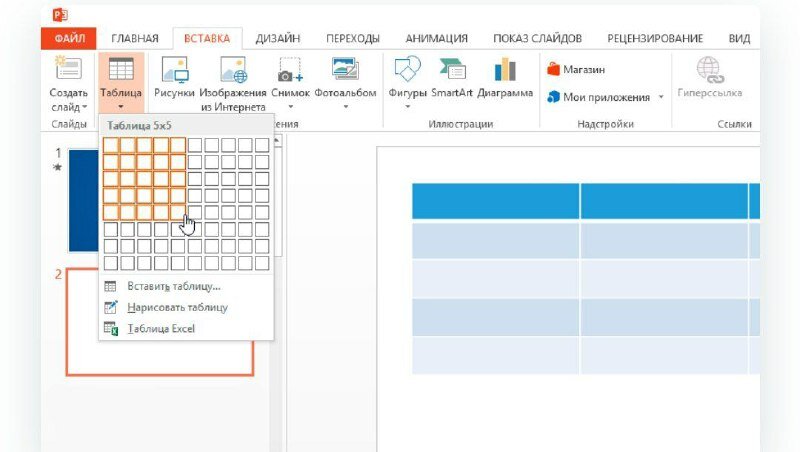Expand the Мои приложения dropdown arrow
Screen dimensions: 800x452
pyautogui.click(x=661, y=97)
